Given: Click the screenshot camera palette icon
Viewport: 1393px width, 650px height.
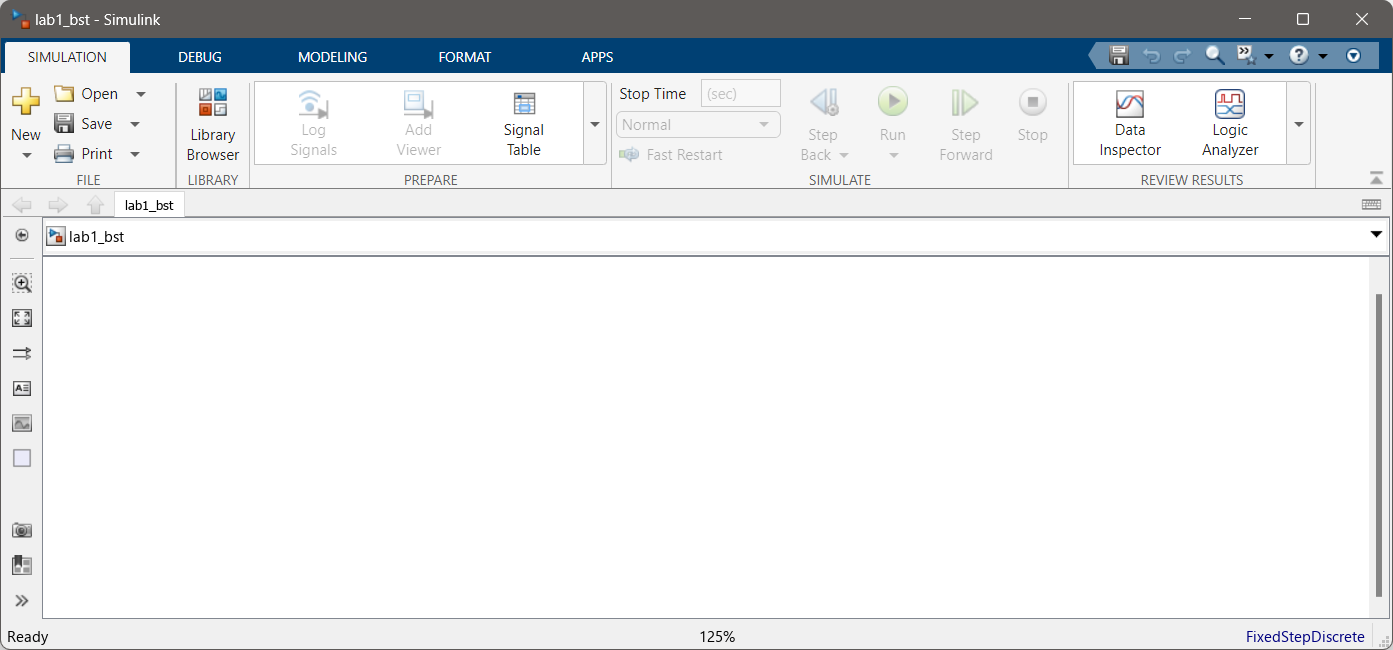Looking at the screenshot, I should (x=22, y=530).
